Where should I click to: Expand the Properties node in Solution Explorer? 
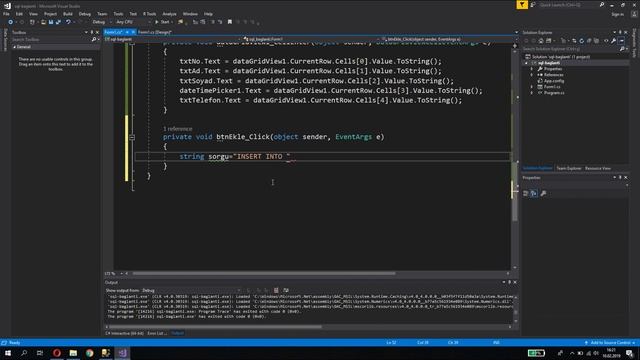click(x=532, y=69)
